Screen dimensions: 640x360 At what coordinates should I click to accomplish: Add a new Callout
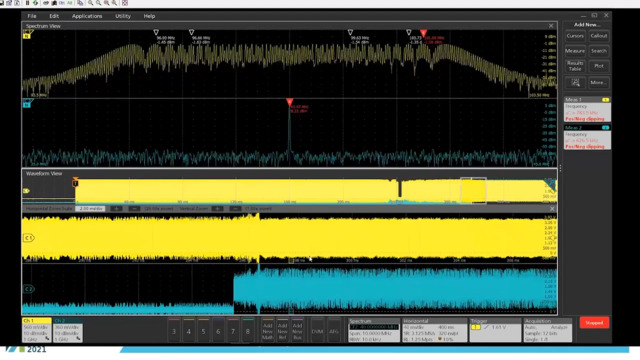[599, 36]
